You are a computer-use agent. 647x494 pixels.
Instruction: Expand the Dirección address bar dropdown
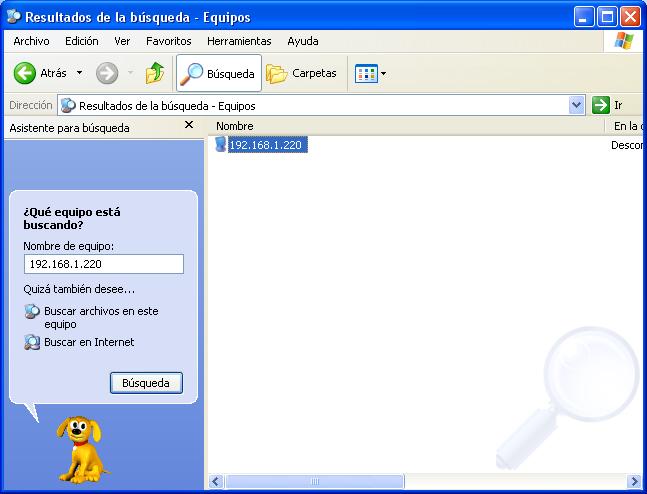pos(576,104)
